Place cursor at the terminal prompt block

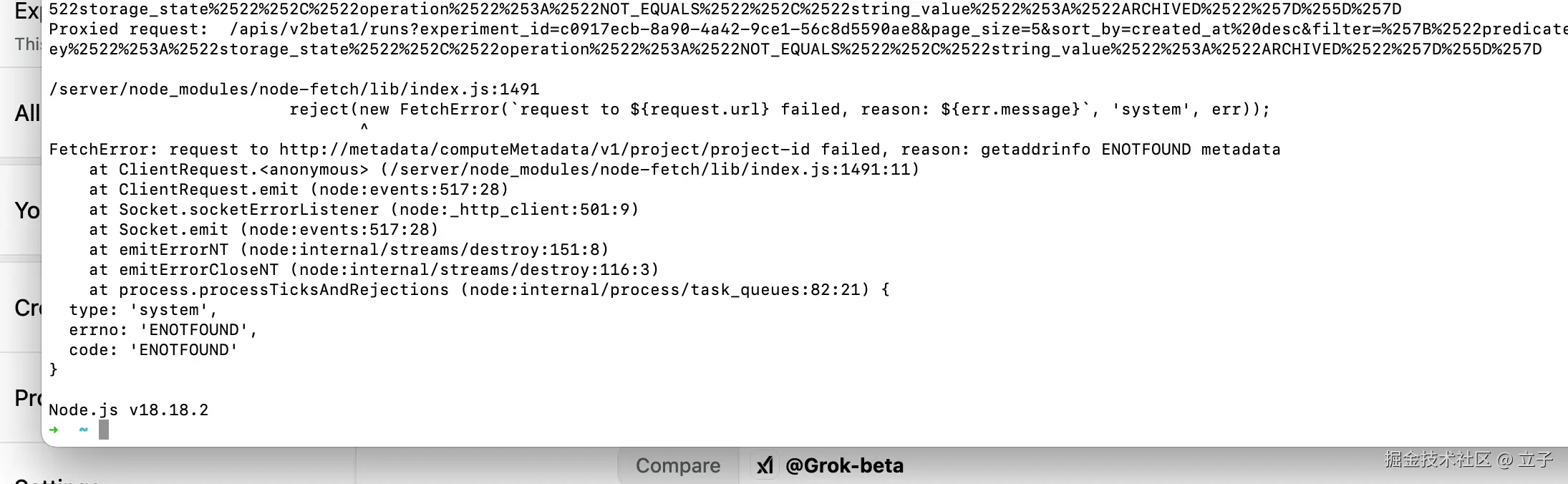click(x=104, y=430)
